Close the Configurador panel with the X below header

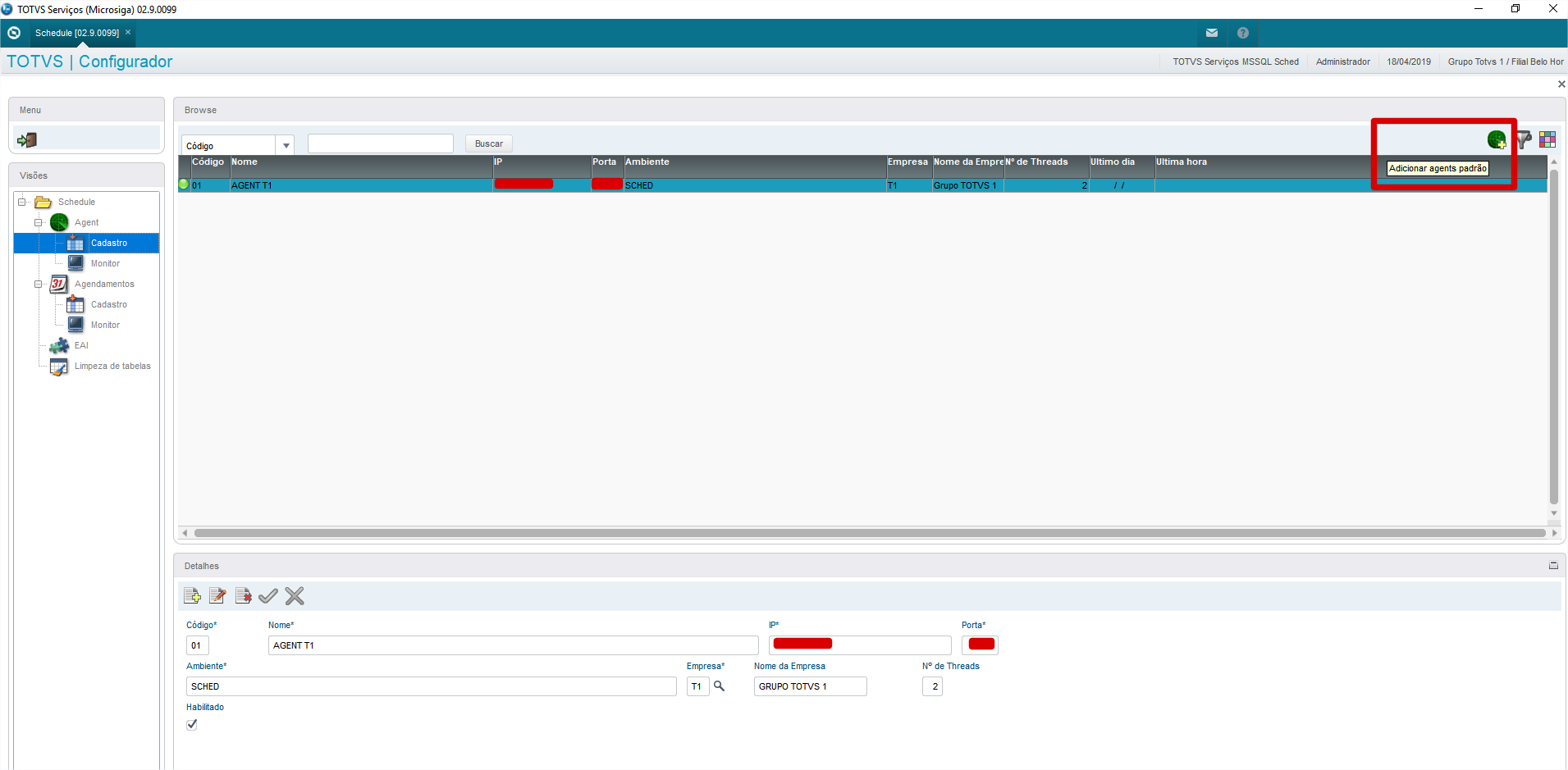(1561, 84)
